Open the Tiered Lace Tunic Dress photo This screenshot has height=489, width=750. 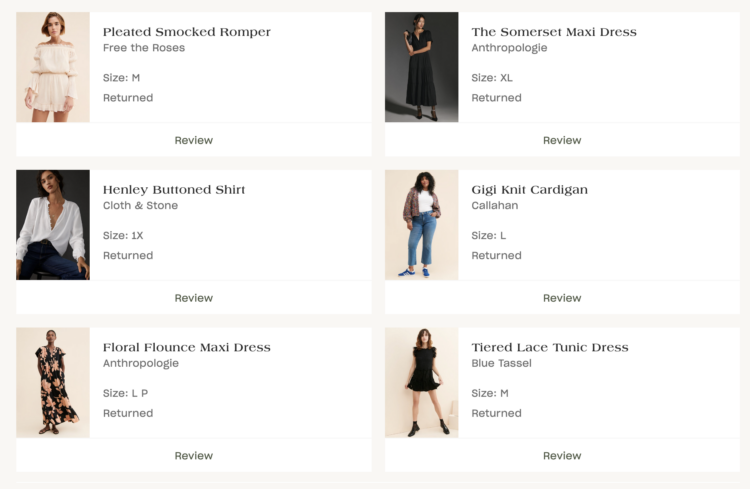[422, 383]
